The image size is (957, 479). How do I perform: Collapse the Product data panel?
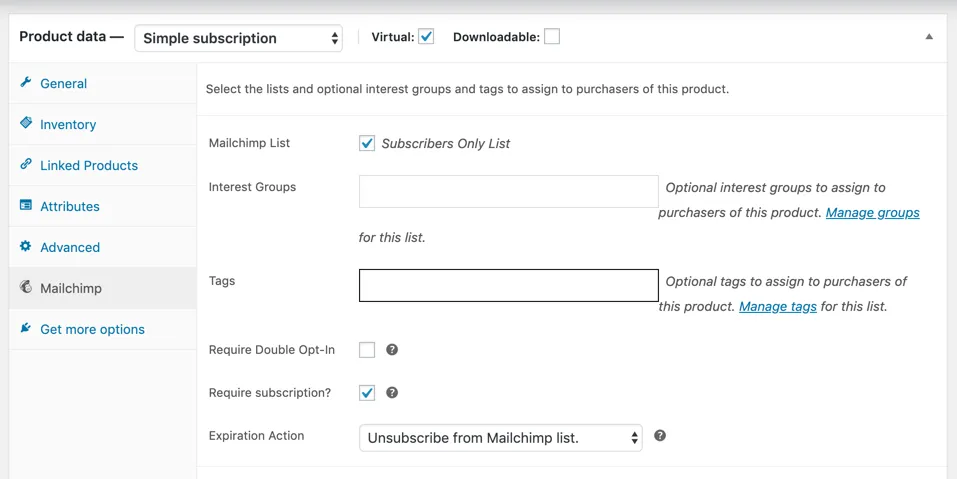pyautogui.click(x=929, y=37)
